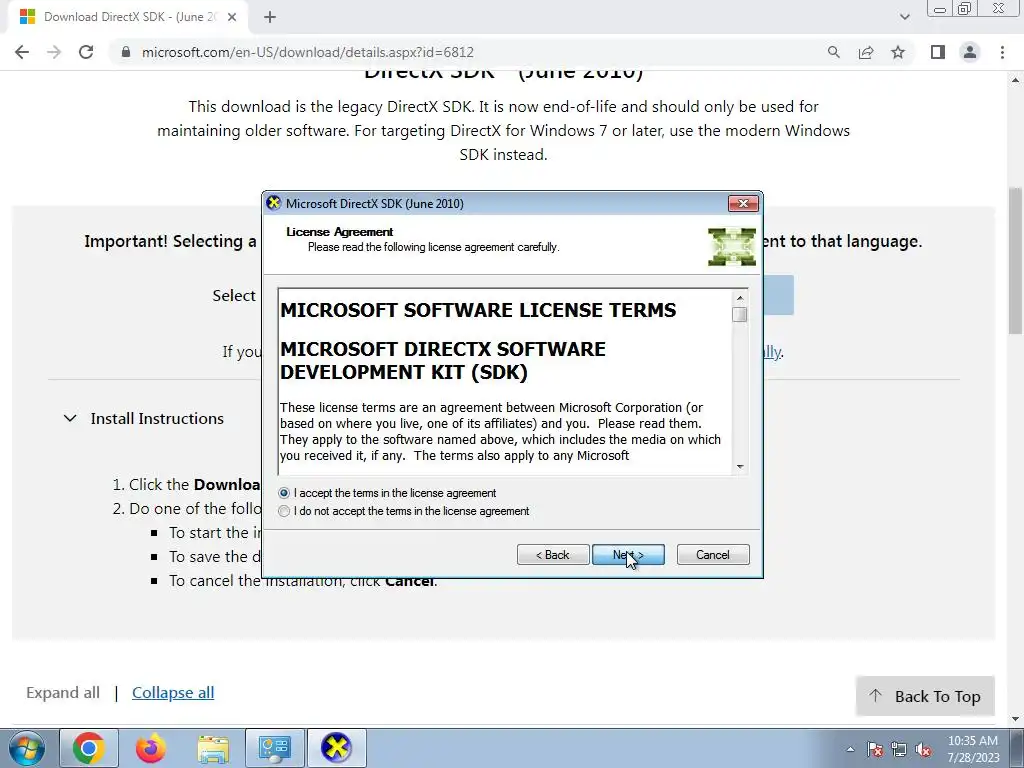The image size is (1024, 768).
Task: Open a new tab with plus button
Action: coord(270,17)
